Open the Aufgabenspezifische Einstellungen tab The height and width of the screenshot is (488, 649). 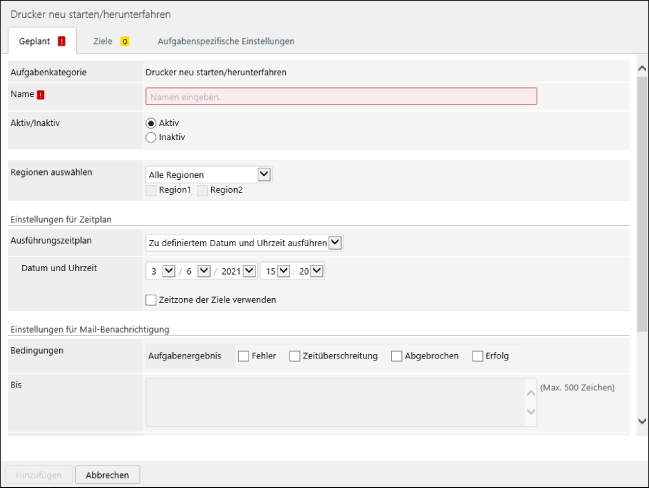pyautogui.click(x=225, y=41)
